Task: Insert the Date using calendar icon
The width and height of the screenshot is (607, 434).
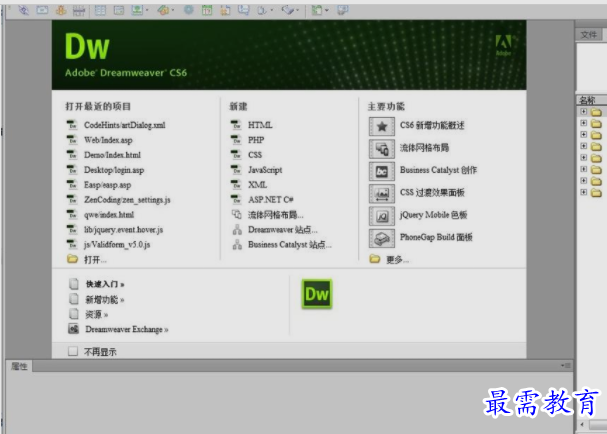Action: pyautogui.click(x=207, y=10)
